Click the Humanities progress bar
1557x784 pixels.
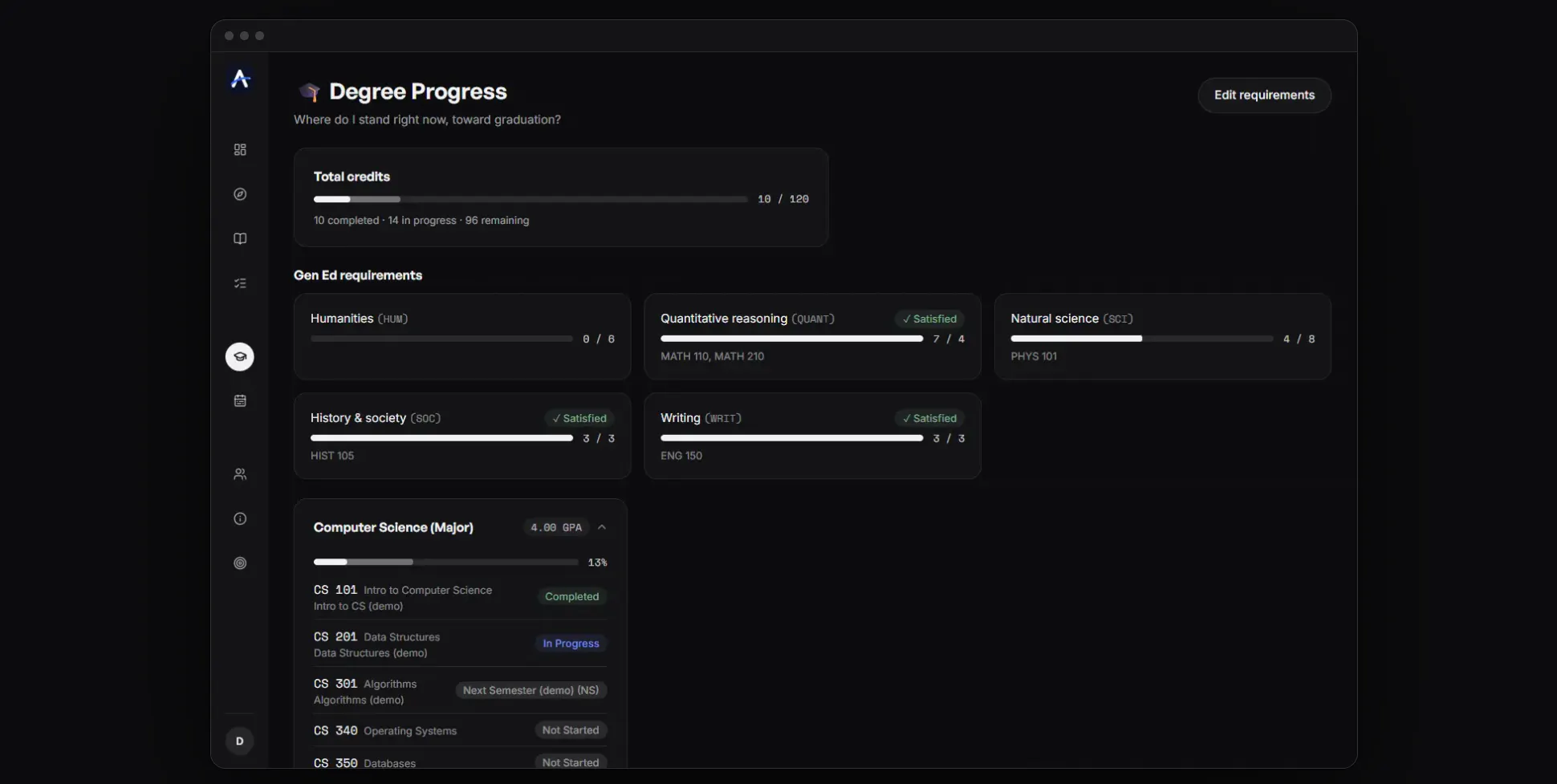click(x=441, y=339)
